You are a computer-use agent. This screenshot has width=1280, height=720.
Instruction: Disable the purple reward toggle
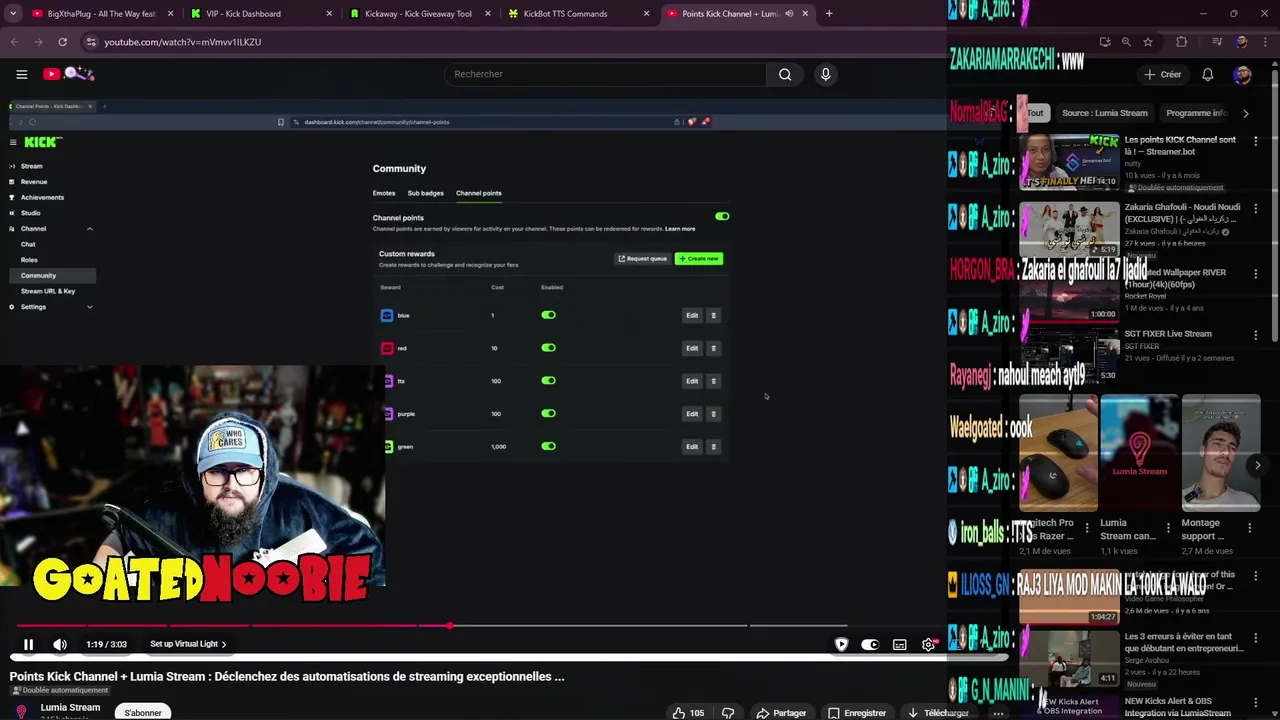pos(548,414)
